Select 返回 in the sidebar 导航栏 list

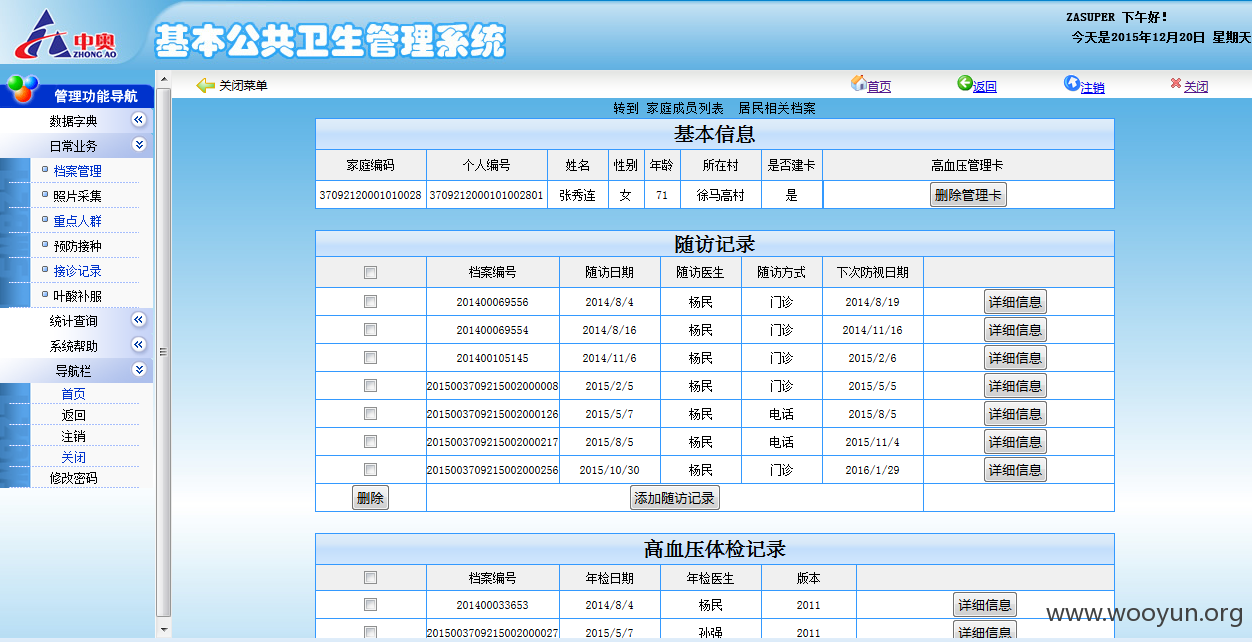pyautogui.click(x=74, y=415)
